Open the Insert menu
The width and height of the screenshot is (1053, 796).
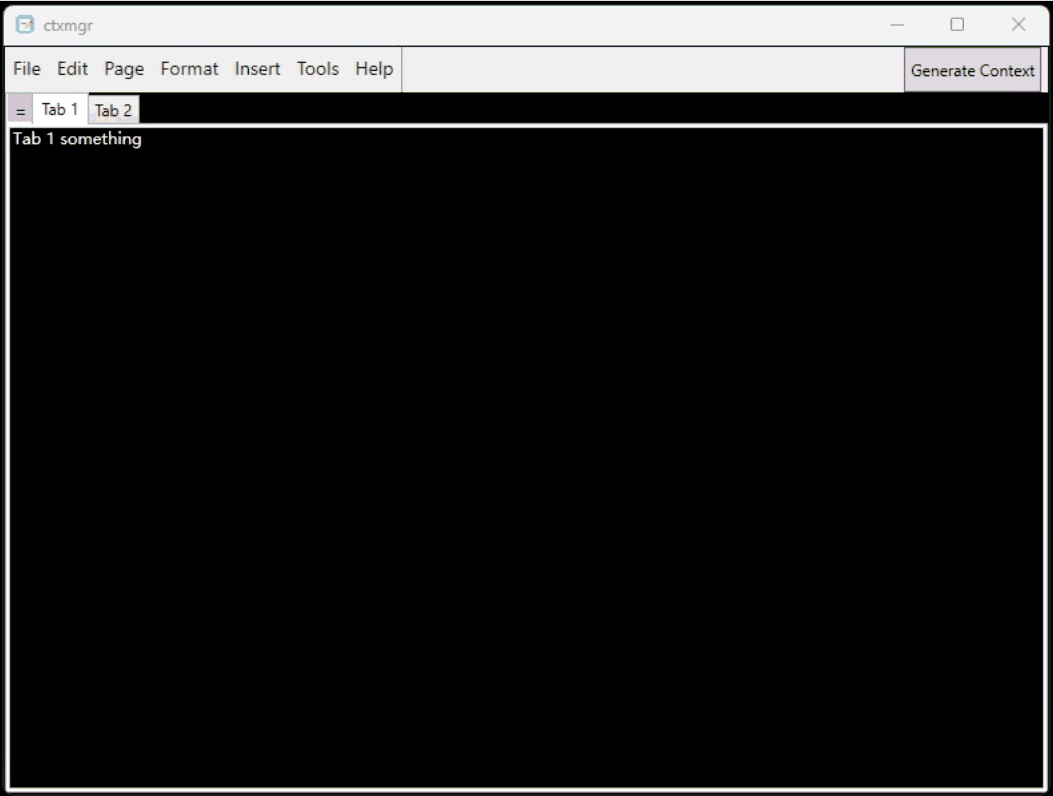click(x=257, y=69)
